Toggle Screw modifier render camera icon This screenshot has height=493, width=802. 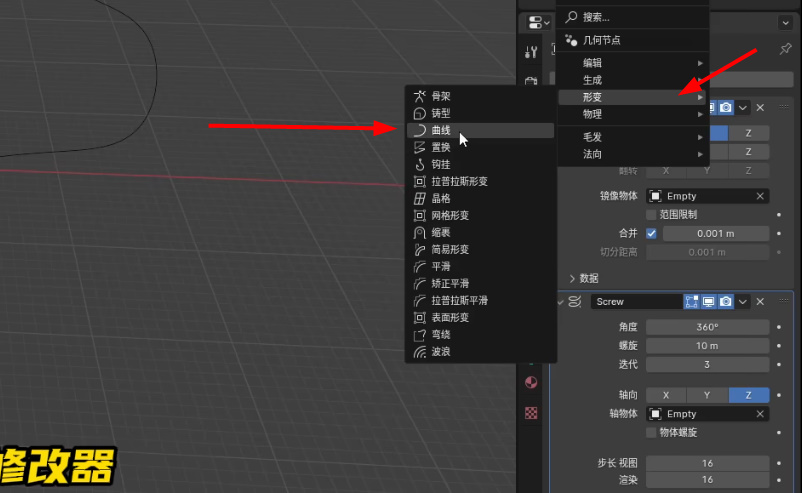pyautogui.click(x=726, y=301)
